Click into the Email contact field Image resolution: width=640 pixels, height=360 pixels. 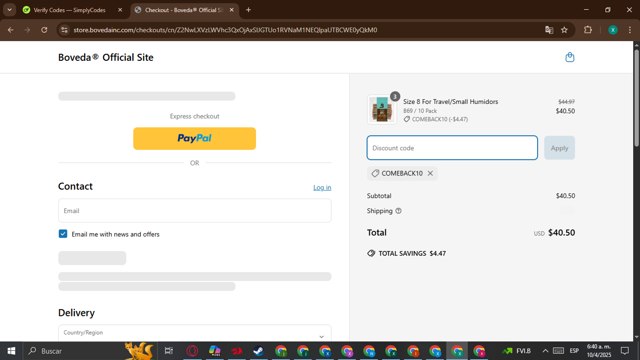coord(195,211)
